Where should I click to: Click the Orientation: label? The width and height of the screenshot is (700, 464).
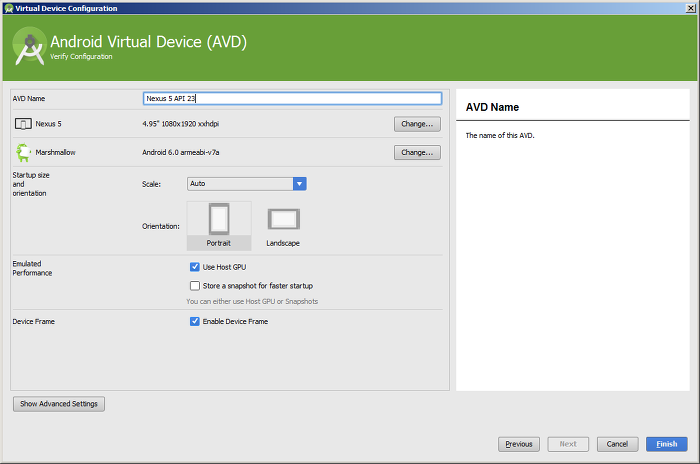coord(161,226)
